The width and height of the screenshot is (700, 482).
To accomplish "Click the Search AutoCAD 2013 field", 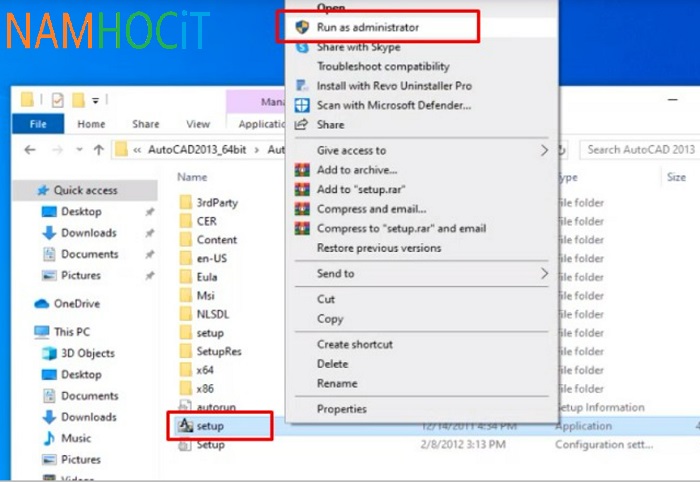I will click(640, 150).
